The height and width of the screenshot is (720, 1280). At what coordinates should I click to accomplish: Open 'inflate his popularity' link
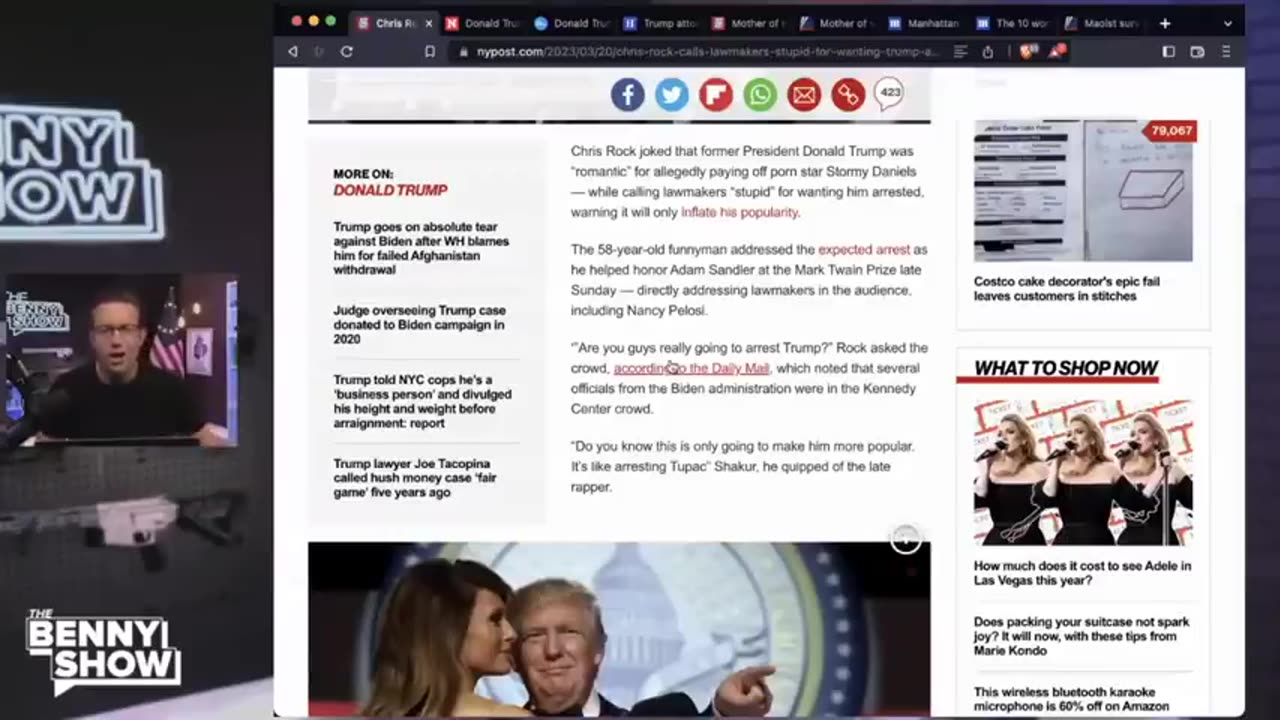[739, 212]
